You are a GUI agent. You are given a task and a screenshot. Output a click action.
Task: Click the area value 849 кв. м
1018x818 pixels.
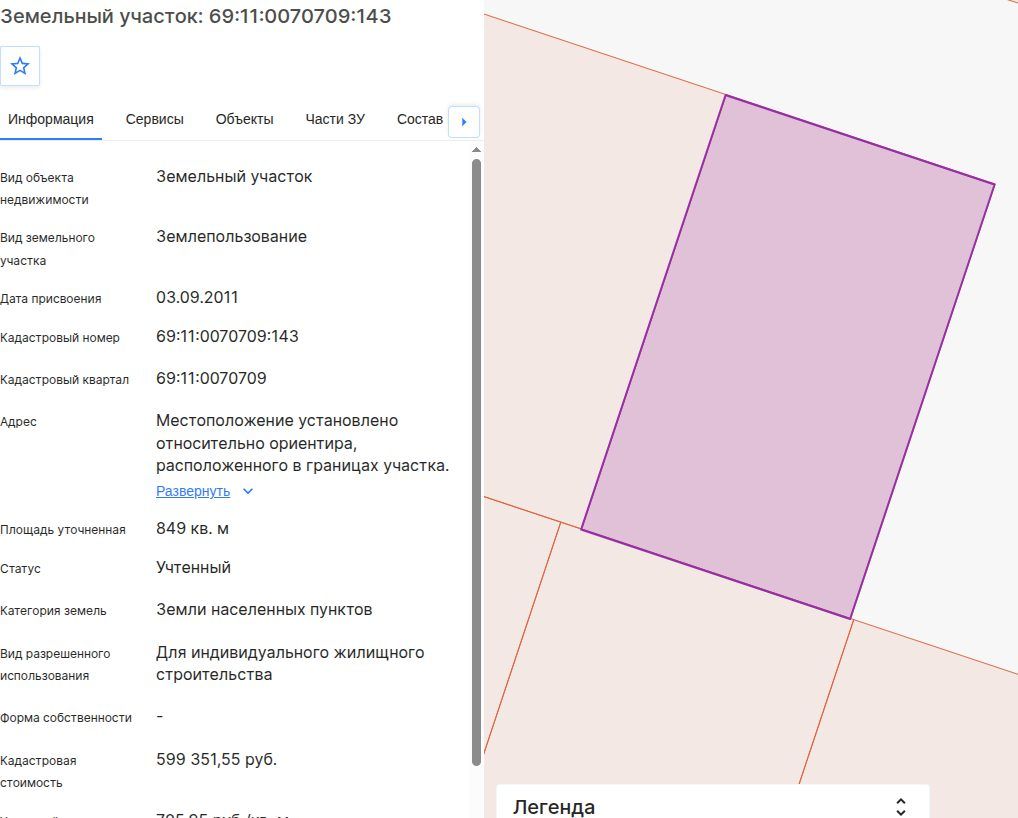(x=192, y=528)
